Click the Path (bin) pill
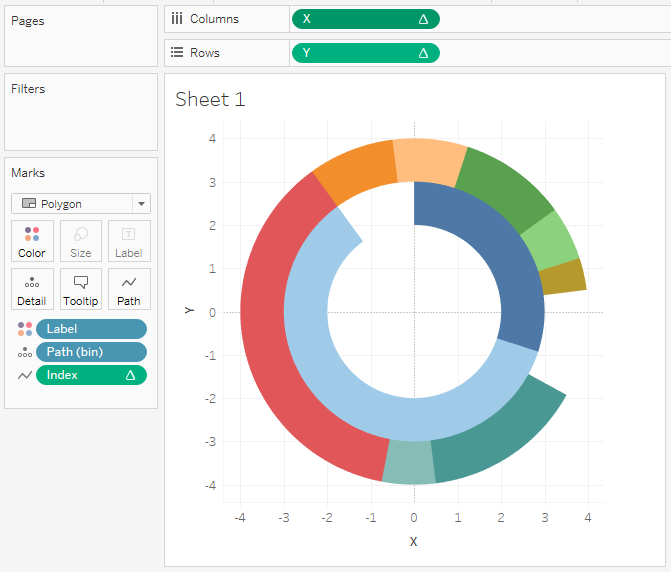671x572 pixels. 91,352
